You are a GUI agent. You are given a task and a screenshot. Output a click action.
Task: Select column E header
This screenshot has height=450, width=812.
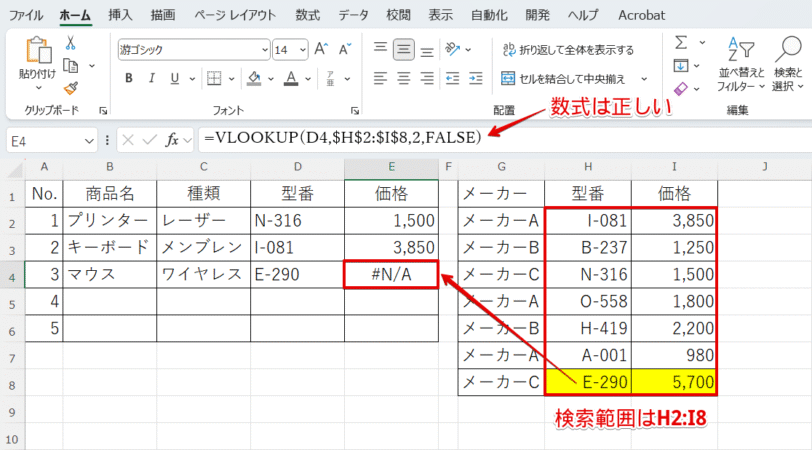click(x=392, y=167)
